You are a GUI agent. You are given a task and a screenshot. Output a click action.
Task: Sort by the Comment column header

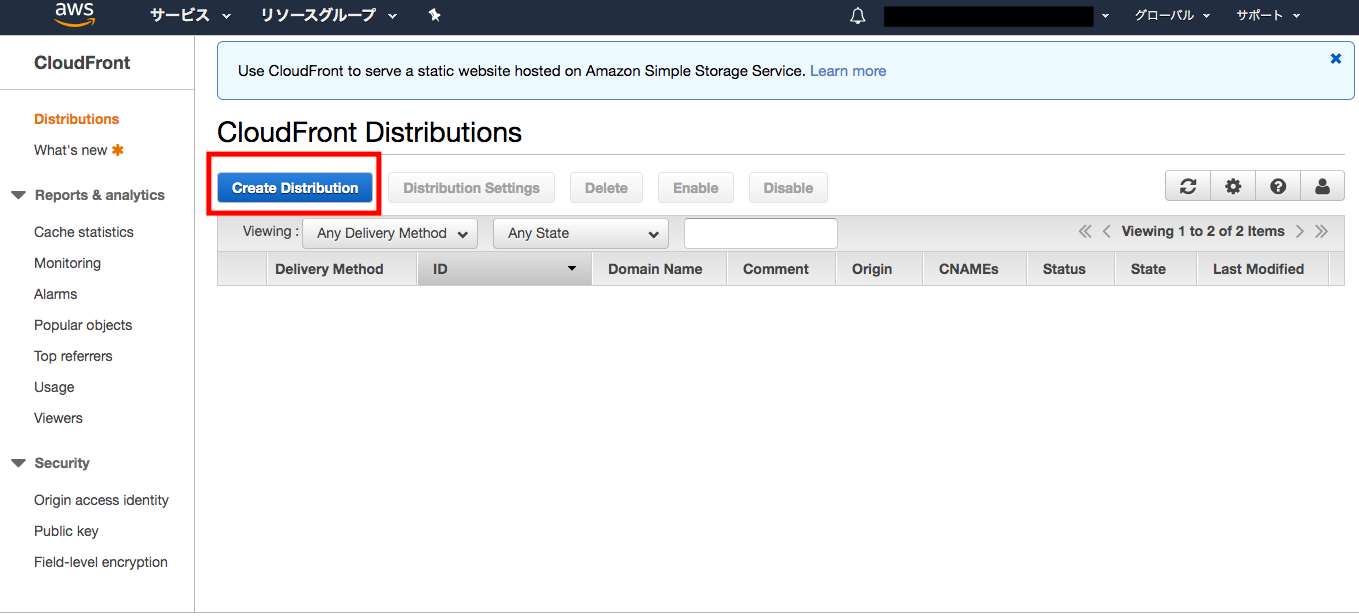point(781,269)
